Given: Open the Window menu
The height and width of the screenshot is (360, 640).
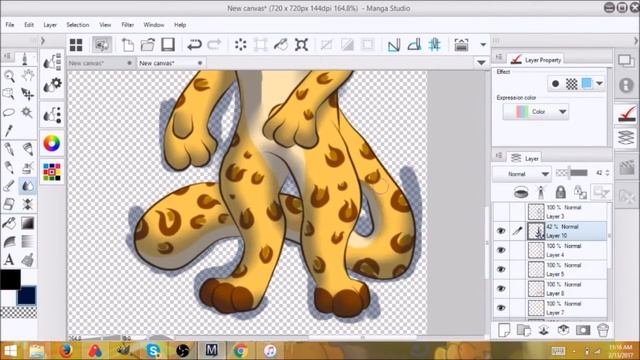Looking at the screenshot, I should click(153, 25).
